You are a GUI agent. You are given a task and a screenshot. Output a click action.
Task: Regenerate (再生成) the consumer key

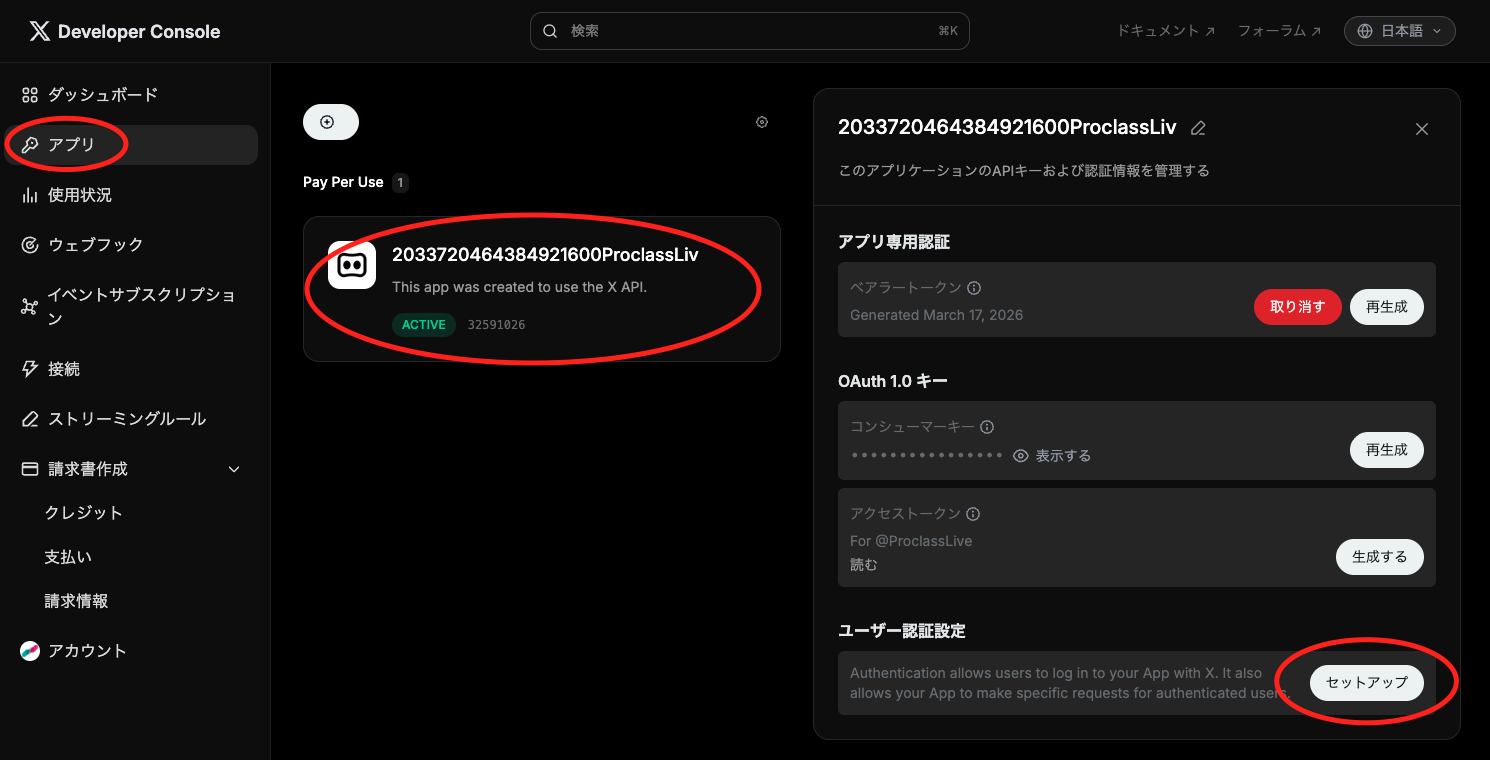1387,450
